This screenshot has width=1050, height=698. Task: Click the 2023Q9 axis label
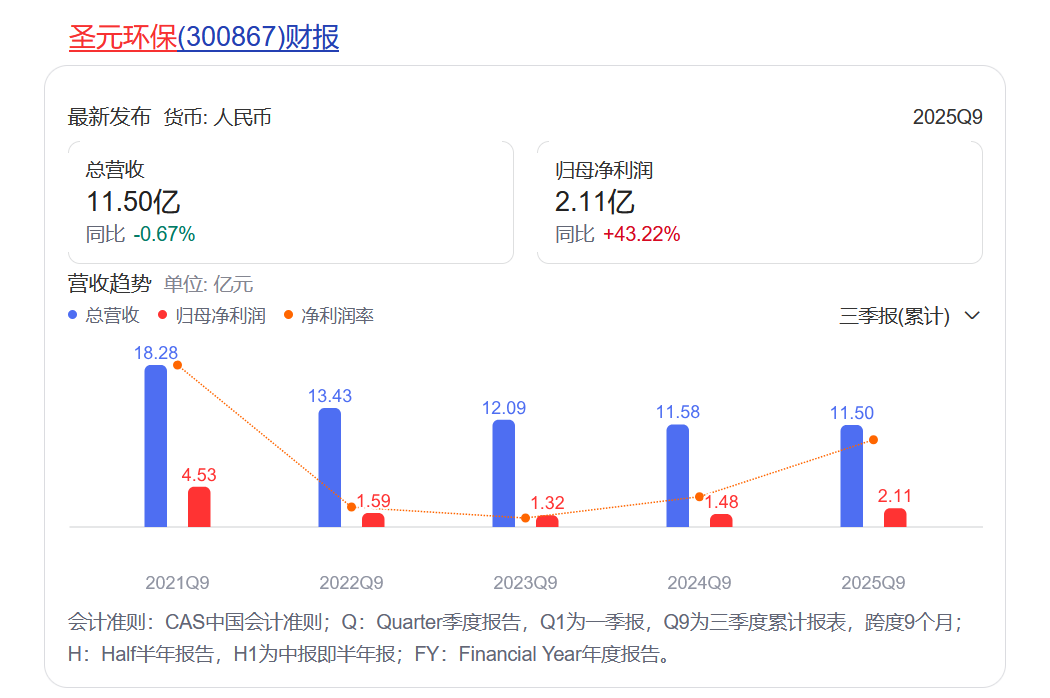point(525,583)
